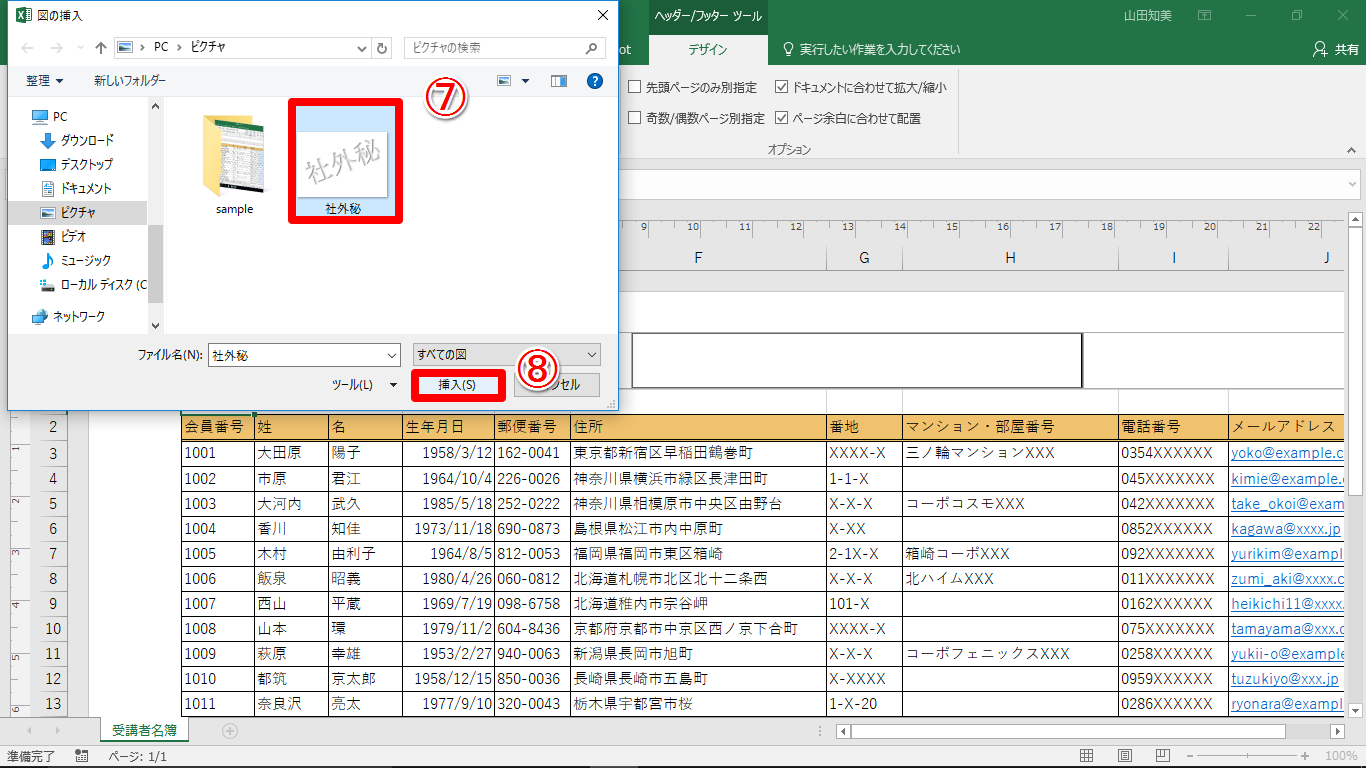Open ribbon display options icon

coord(1205,16)
